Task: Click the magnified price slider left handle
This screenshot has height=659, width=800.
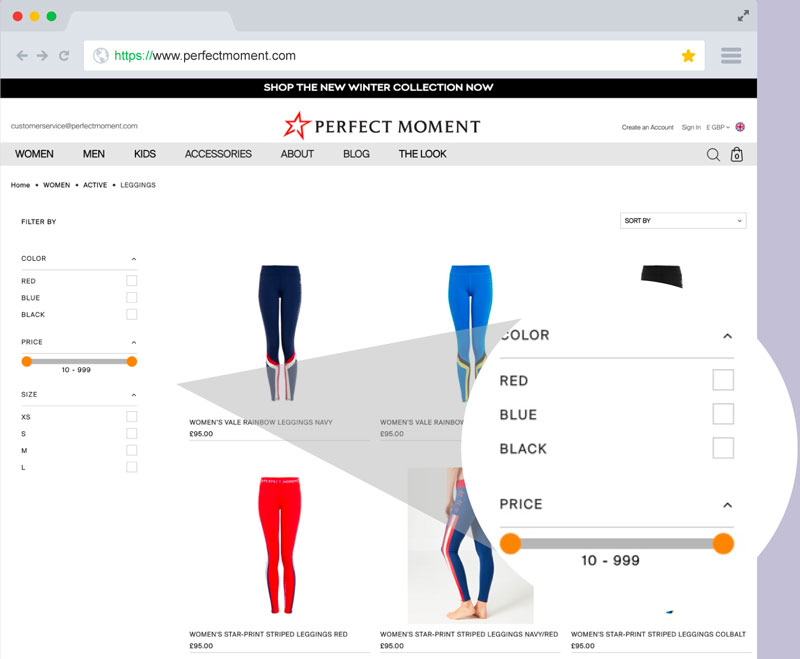Action: tap(510, 543)
